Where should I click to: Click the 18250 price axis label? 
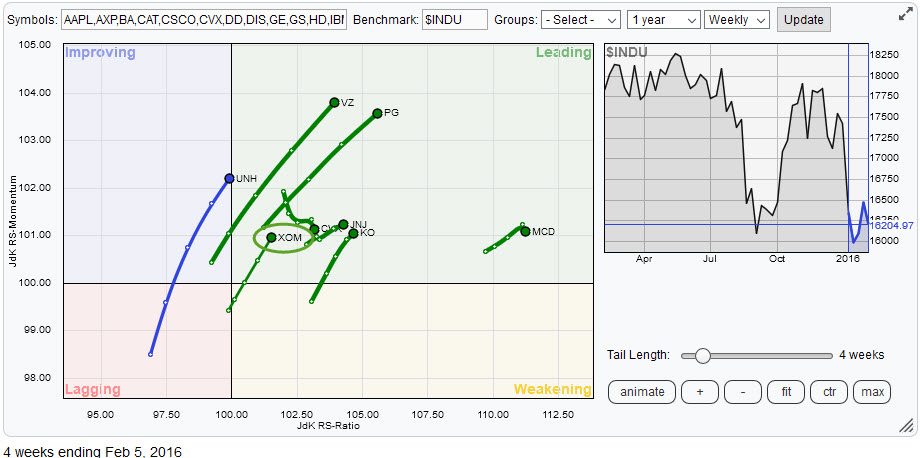click(x=884, y=55)
